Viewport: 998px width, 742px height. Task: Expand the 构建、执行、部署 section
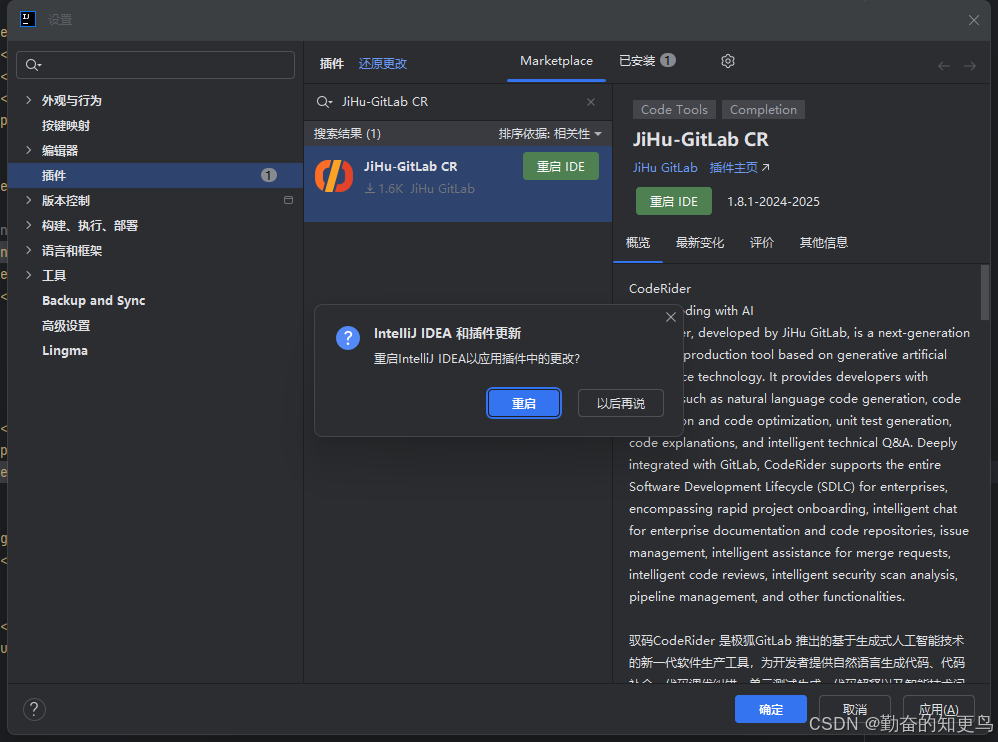(28, 225)
